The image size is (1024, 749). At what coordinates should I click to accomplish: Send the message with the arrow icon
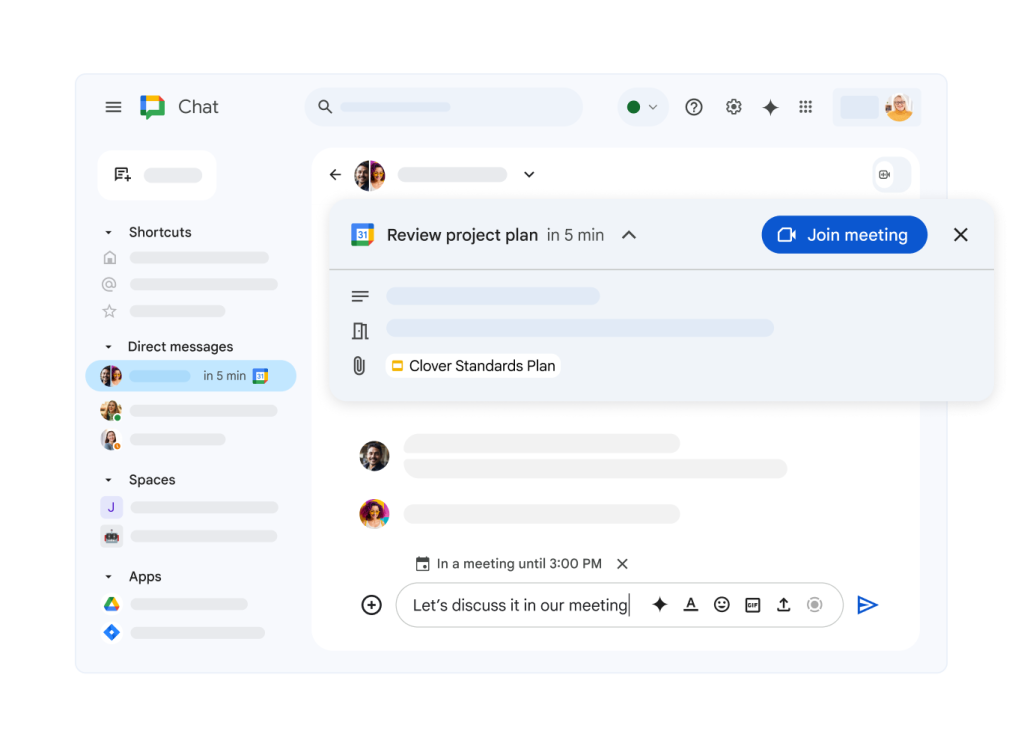pos(867,605)
